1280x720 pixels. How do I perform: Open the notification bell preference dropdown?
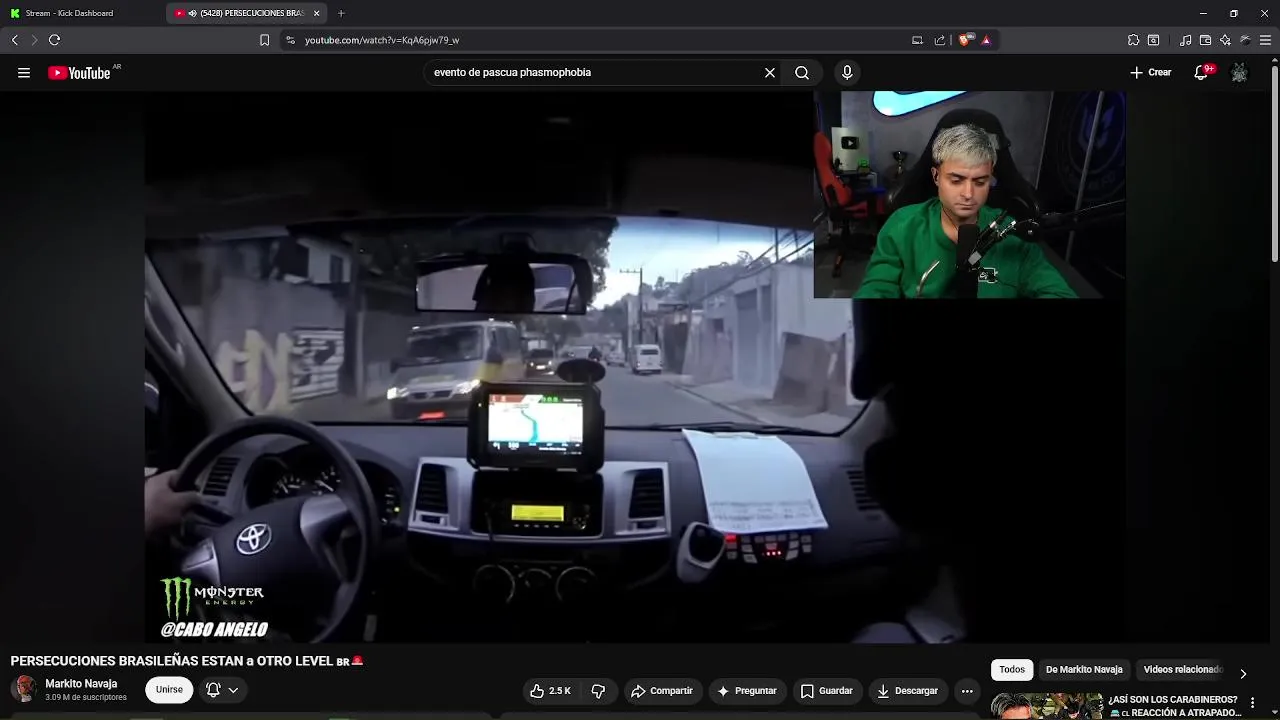222,690
